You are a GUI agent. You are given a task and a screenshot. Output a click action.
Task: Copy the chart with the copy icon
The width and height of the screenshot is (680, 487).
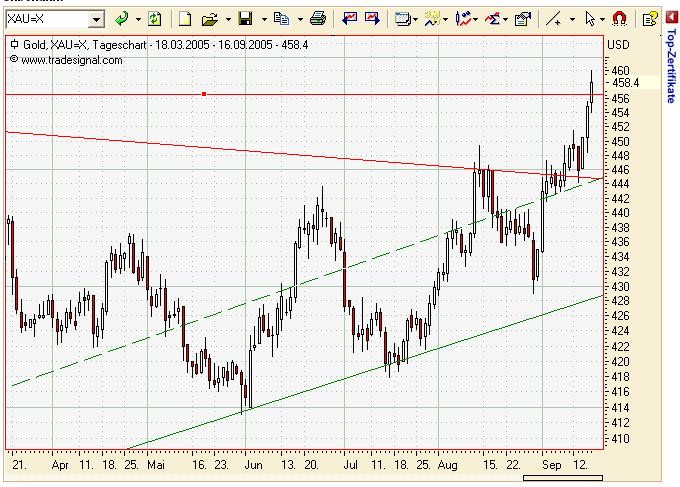pos(281,19)
